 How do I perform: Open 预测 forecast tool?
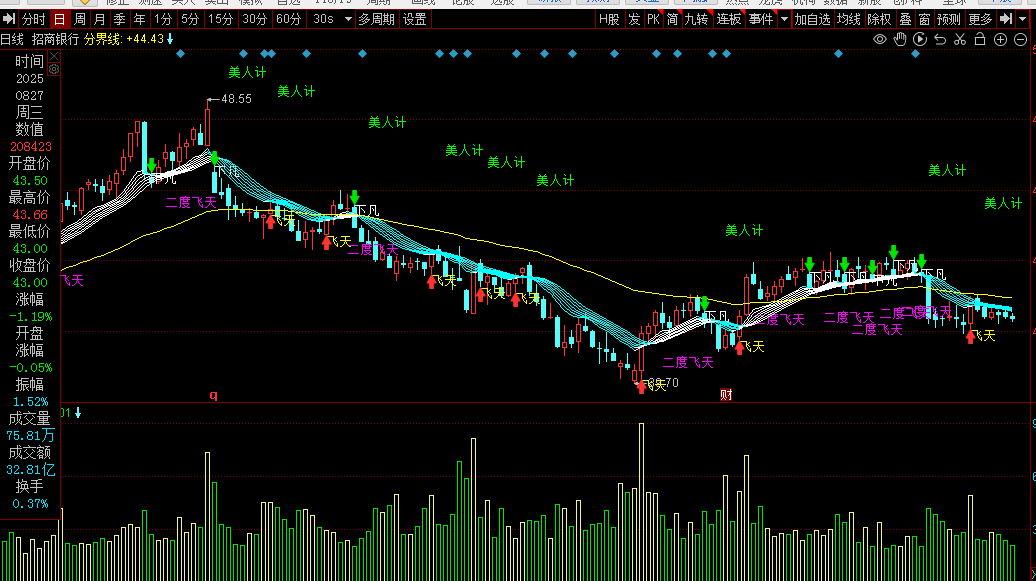click(949, 19)
